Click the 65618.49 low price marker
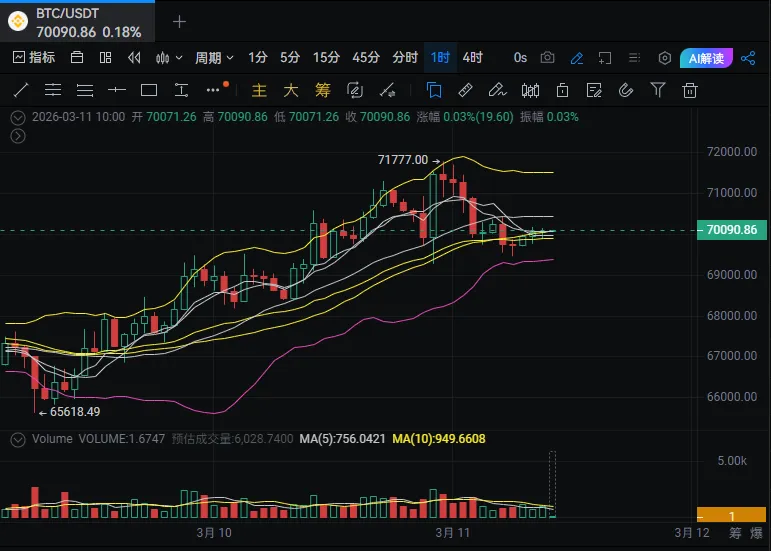 click(x=75, y=412)
